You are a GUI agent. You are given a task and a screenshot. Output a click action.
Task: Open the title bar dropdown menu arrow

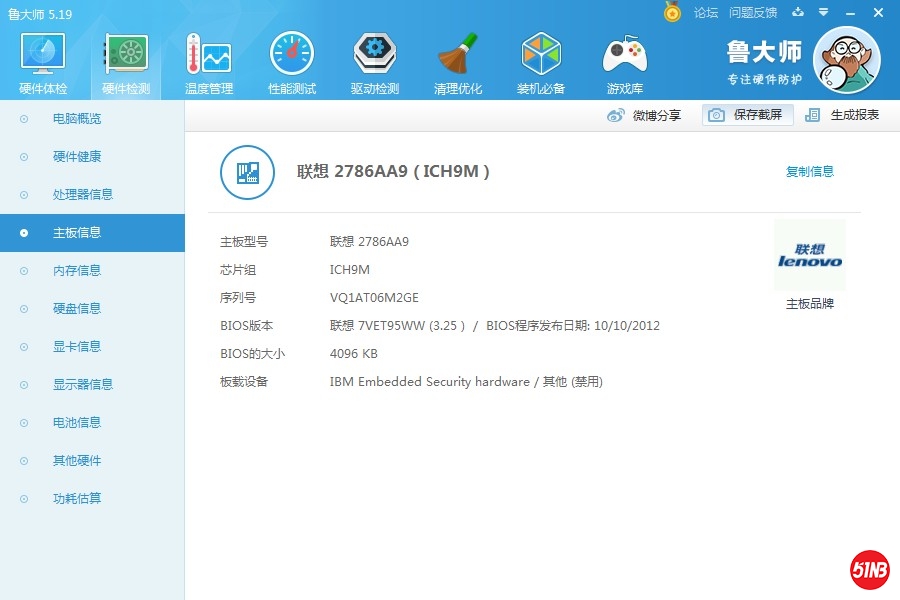click(823, 12)
